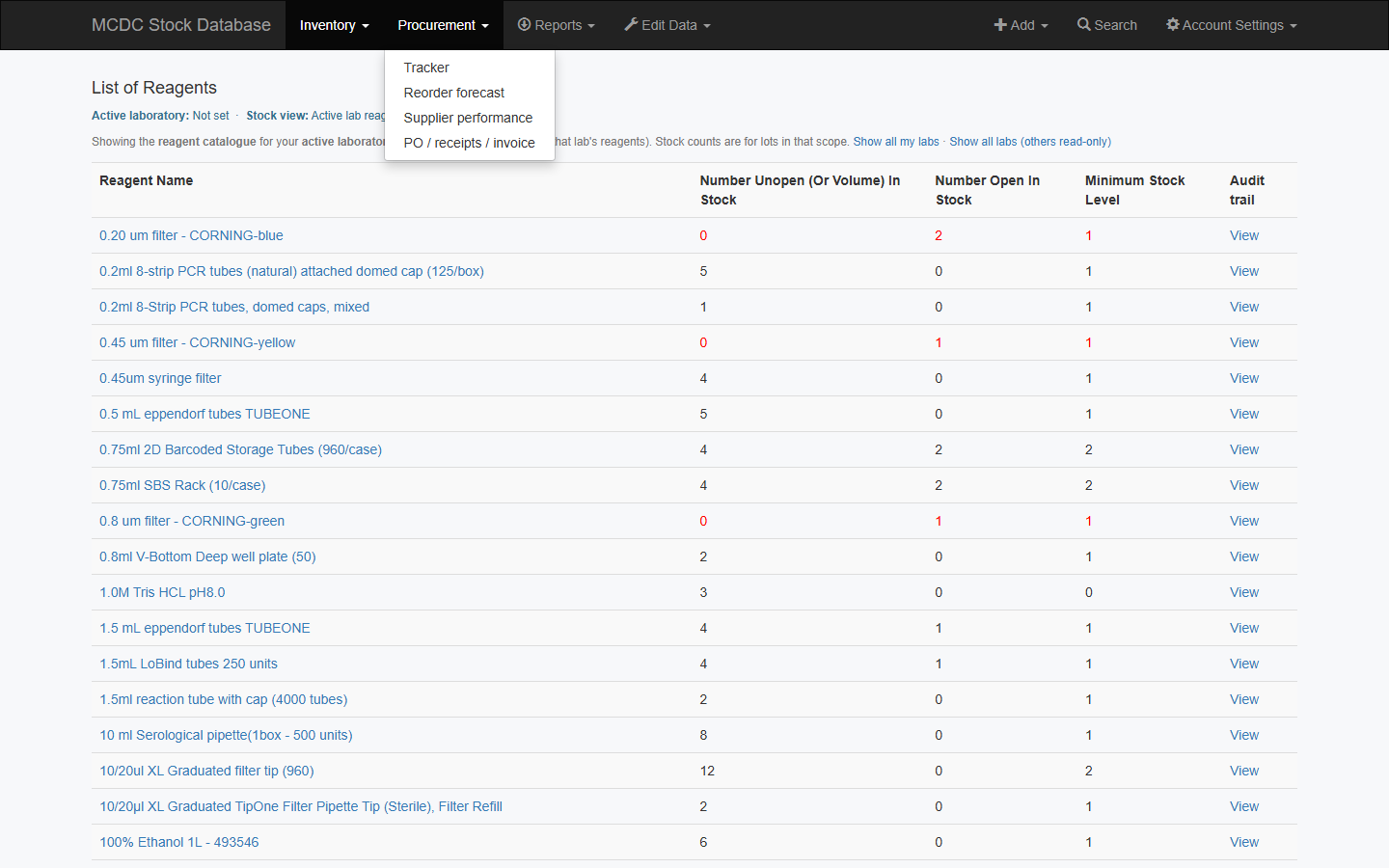Open 0.20 um filter - CORNING-blue reagent
Viewport: 1389px width, 868px height.
tap(191, 235)
